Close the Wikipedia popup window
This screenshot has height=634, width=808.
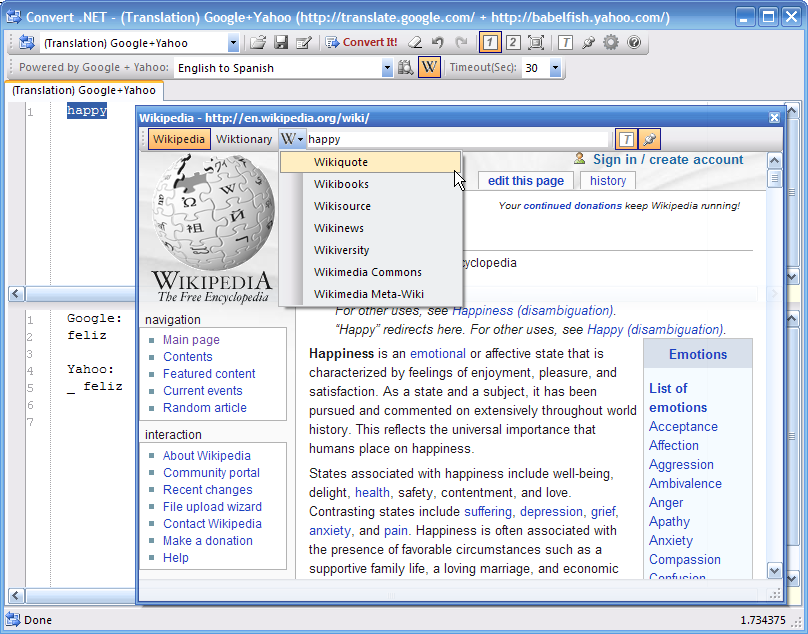pos(774,118)
